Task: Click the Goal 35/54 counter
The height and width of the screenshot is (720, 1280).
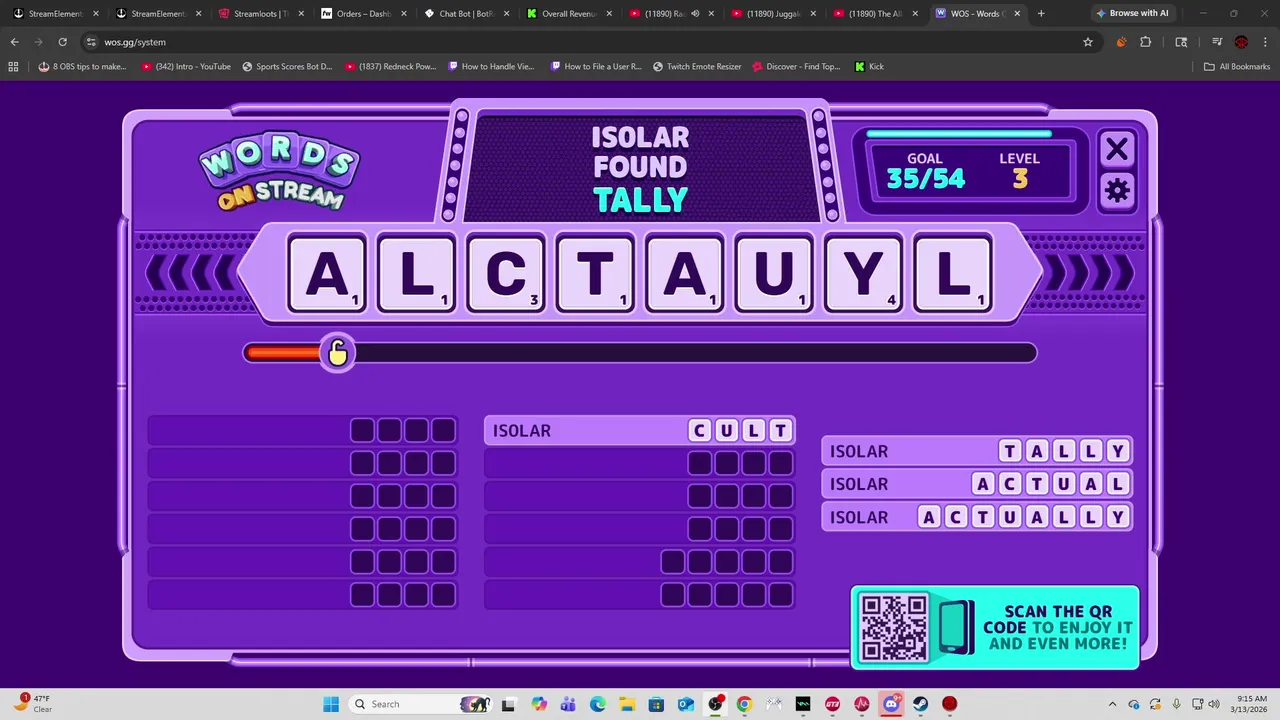Action: coord(925,172)
